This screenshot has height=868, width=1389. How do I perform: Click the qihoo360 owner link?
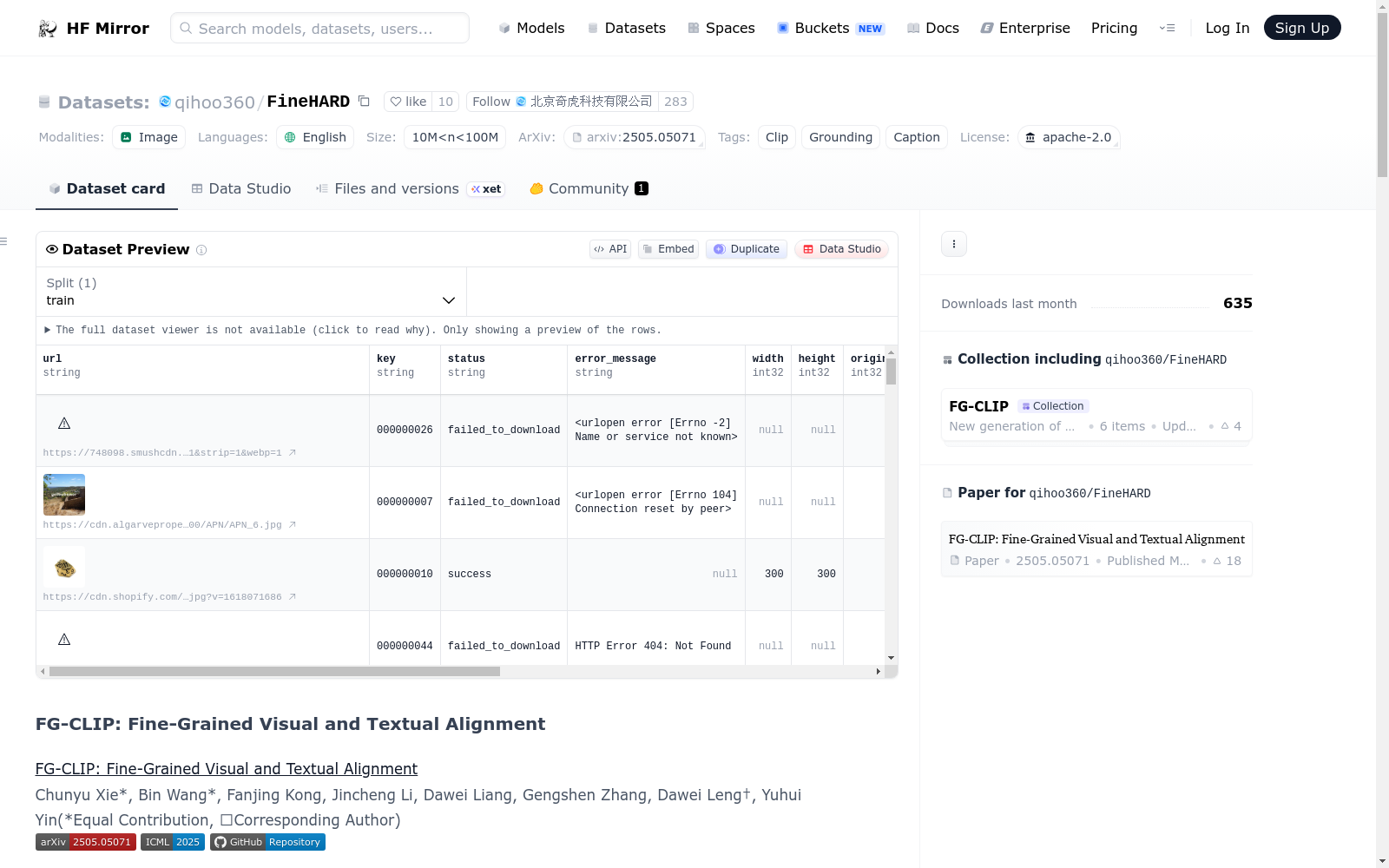tap(214, 102)
